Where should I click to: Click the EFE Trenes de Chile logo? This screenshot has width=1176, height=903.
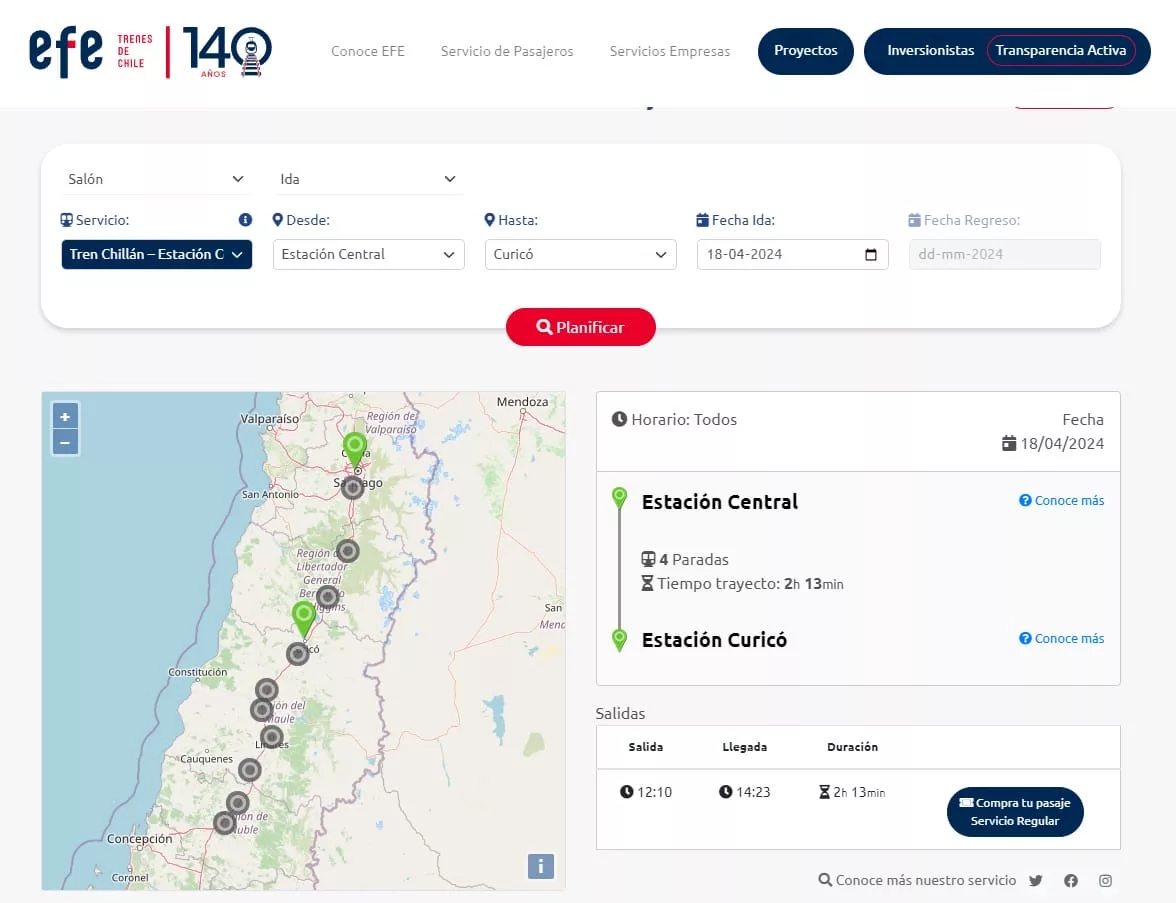click(91, 51)
